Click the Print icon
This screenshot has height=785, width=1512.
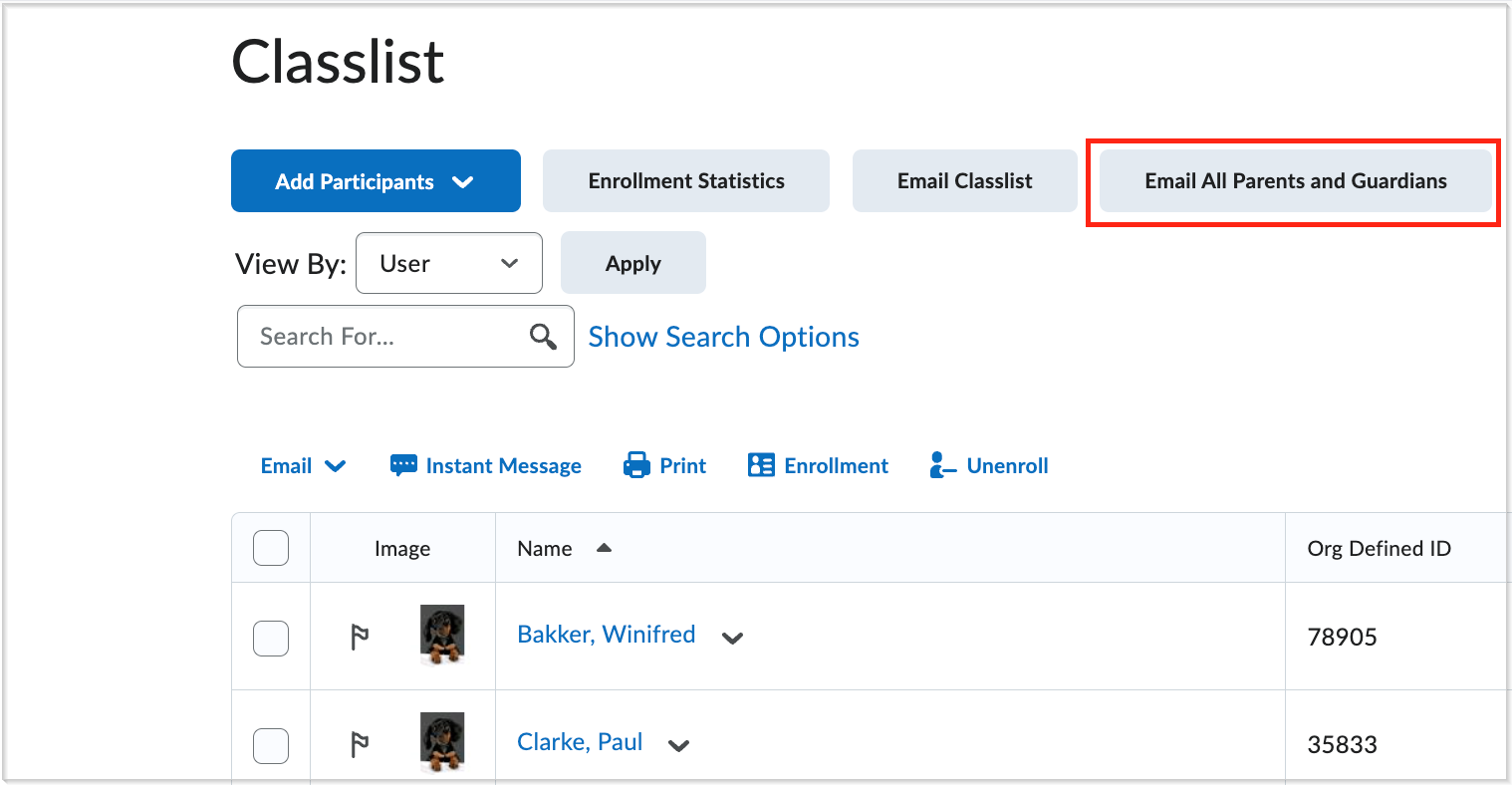tap(635, 465)
